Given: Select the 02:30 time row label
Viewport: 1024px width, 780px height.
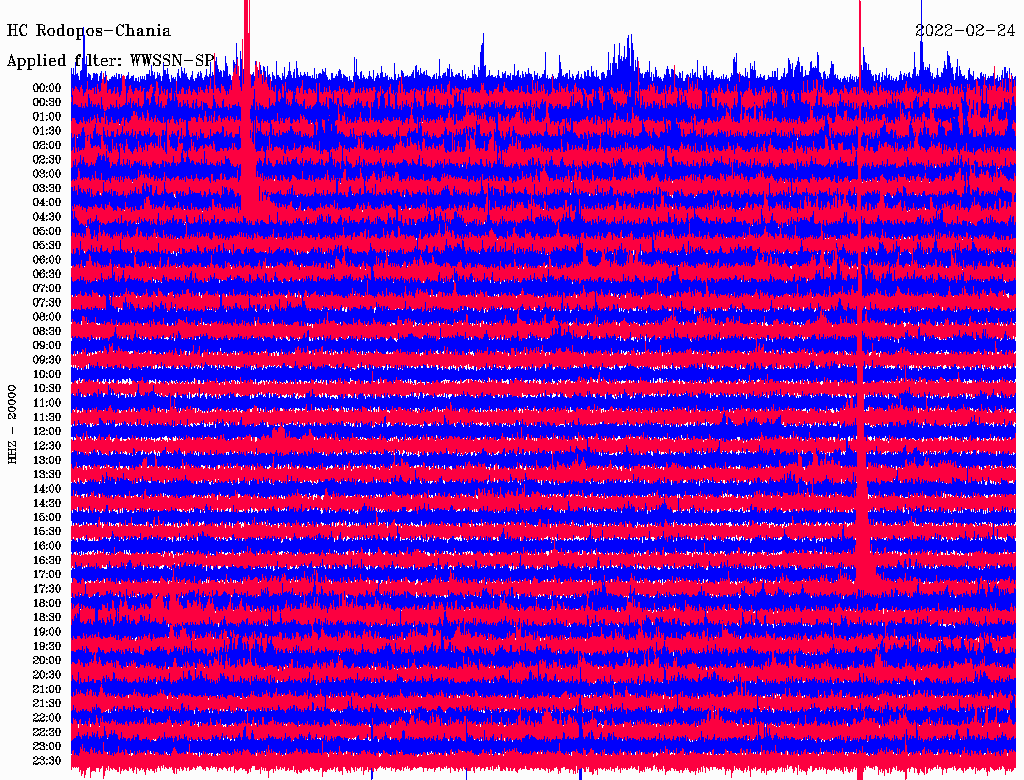Looking at the screenshot, I should pos(47,159).
